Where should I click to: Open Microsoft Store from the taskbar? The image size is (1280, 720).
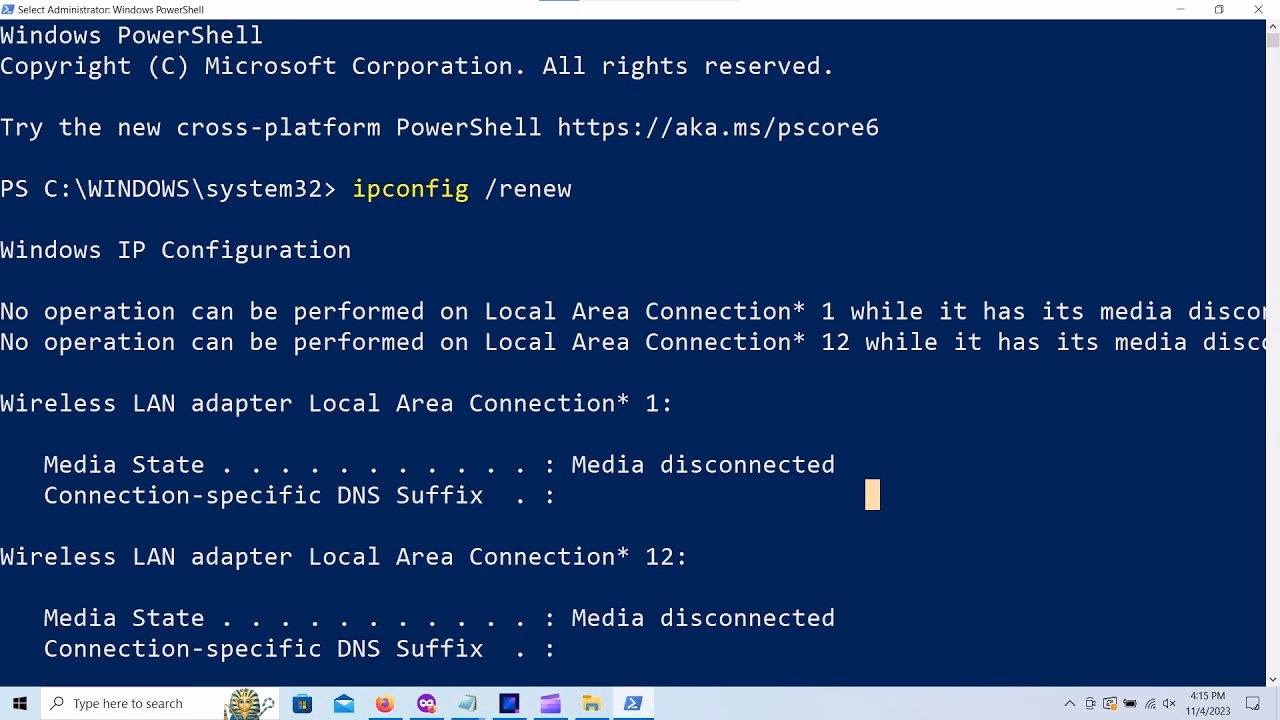tap(302, 703)
